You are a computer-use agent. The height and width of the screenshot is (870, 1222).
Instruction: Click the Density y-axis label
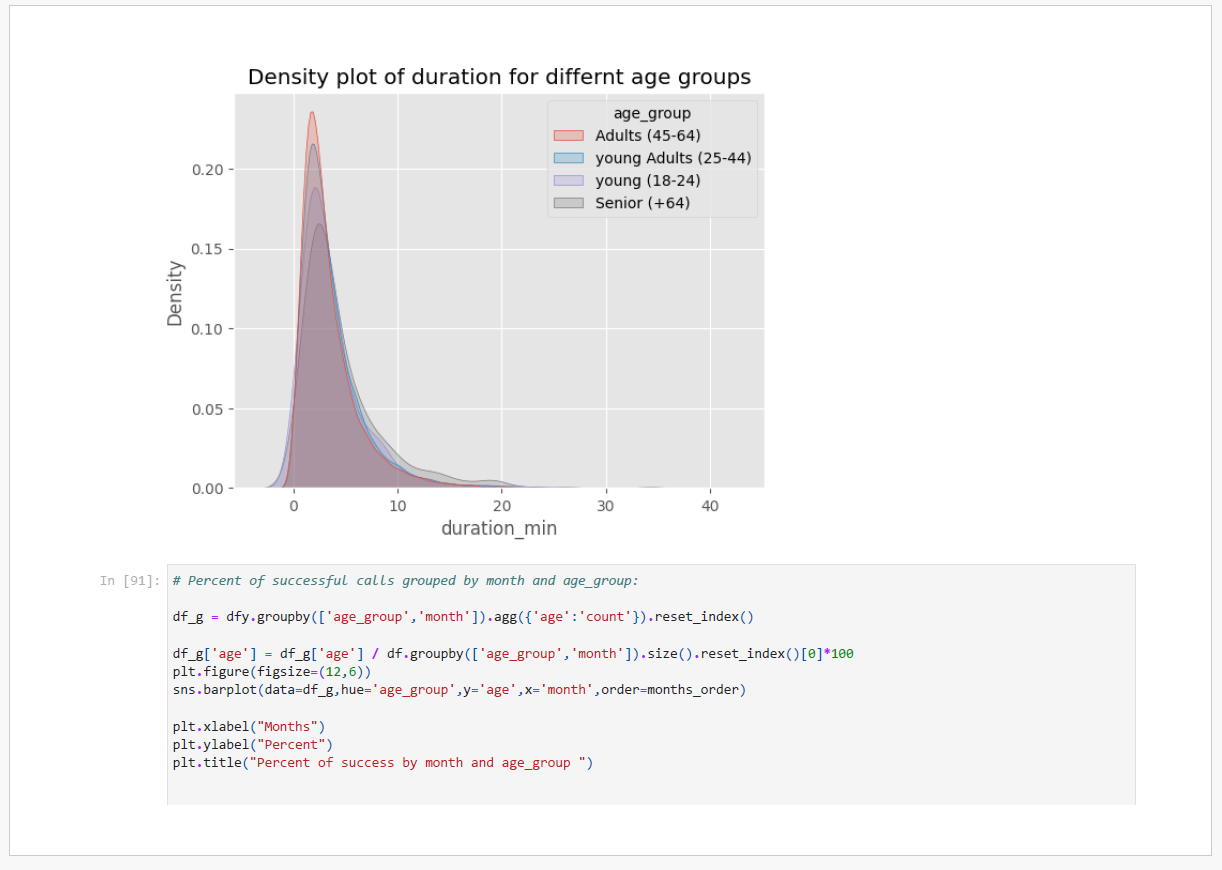175,293
